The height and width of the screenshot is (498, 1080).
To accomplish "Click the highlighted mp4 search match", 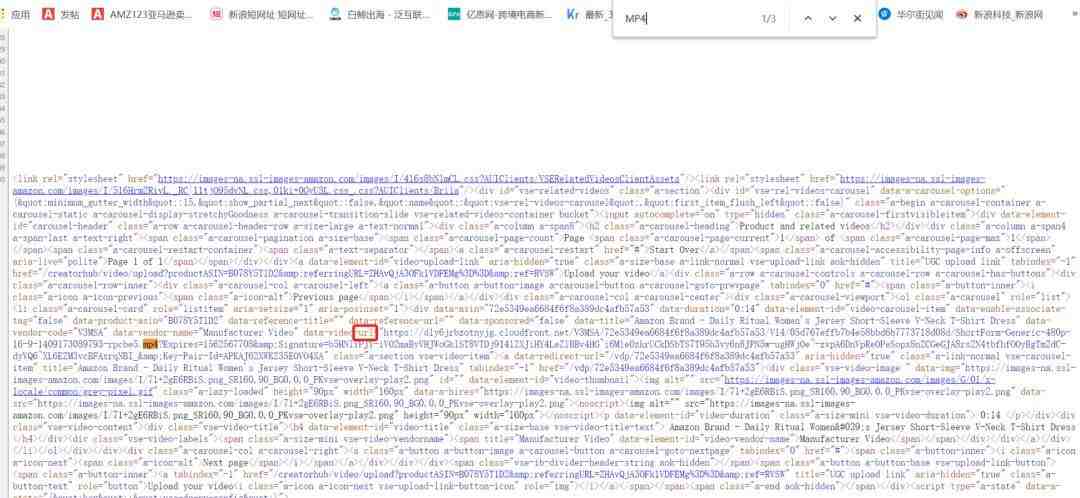I will click(150, 342).
